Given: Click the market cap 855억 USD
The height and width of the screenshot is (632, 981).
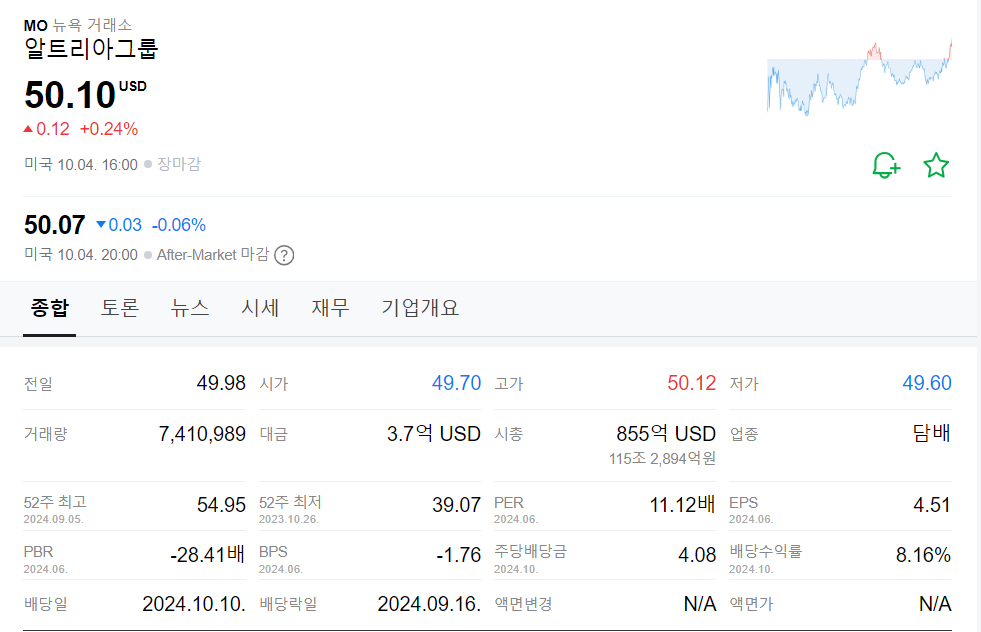Looking at the screenshot, I should pos(666,434).
